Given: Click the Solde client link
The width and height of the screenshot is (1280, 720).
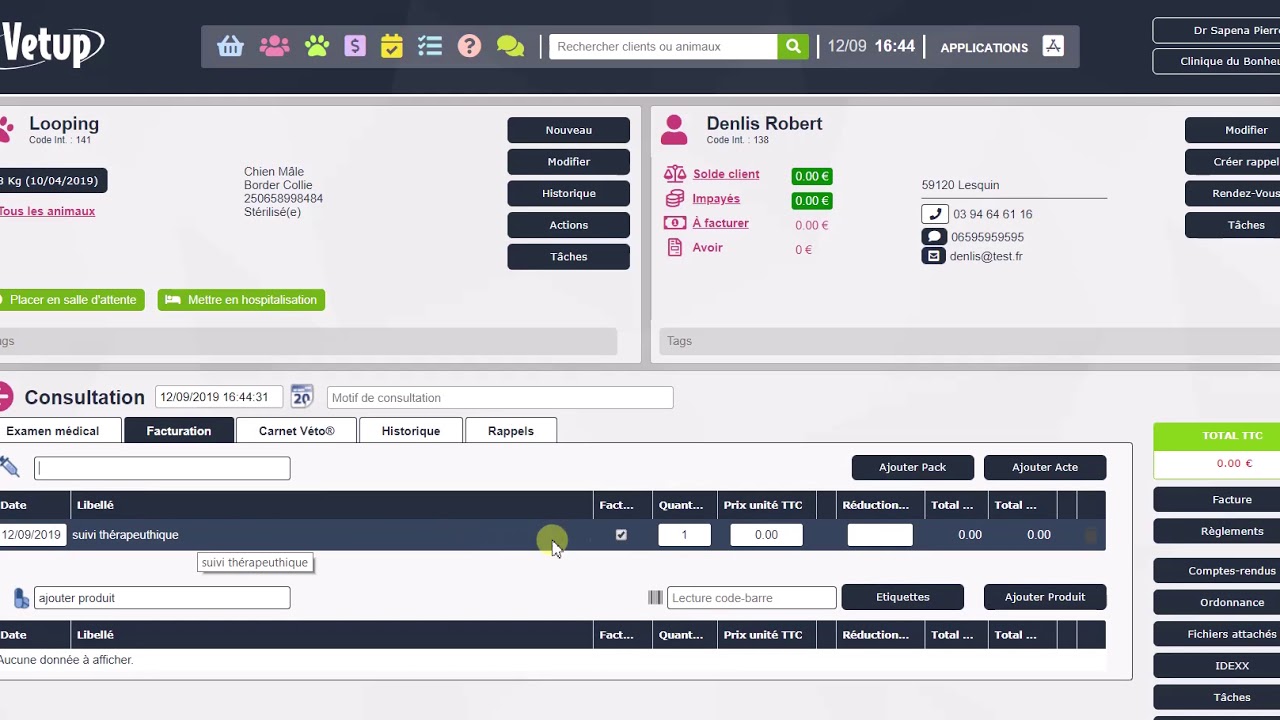Looking at the screenshot, I should tap(725, 174).
